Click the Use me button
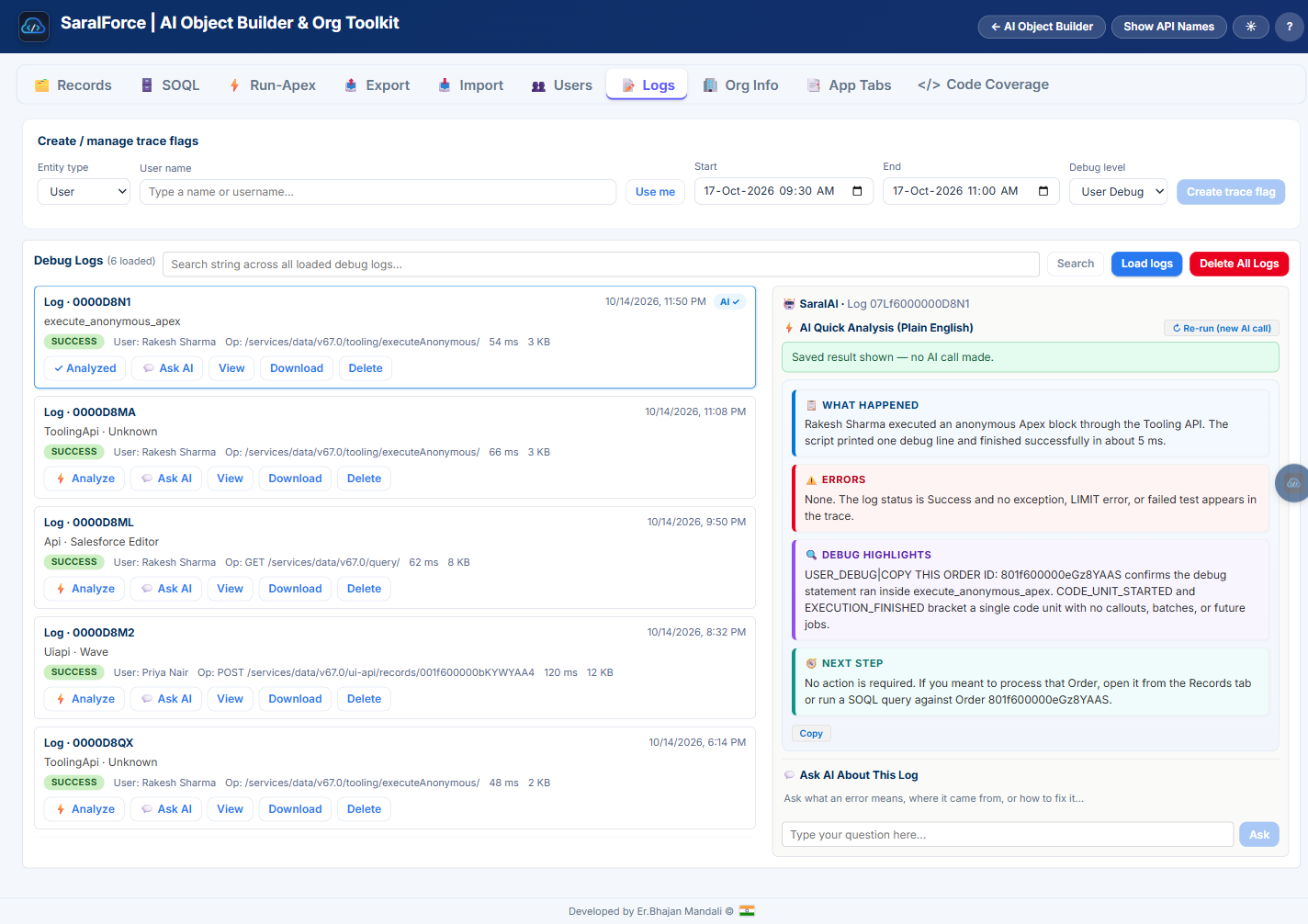 [655, 192]
